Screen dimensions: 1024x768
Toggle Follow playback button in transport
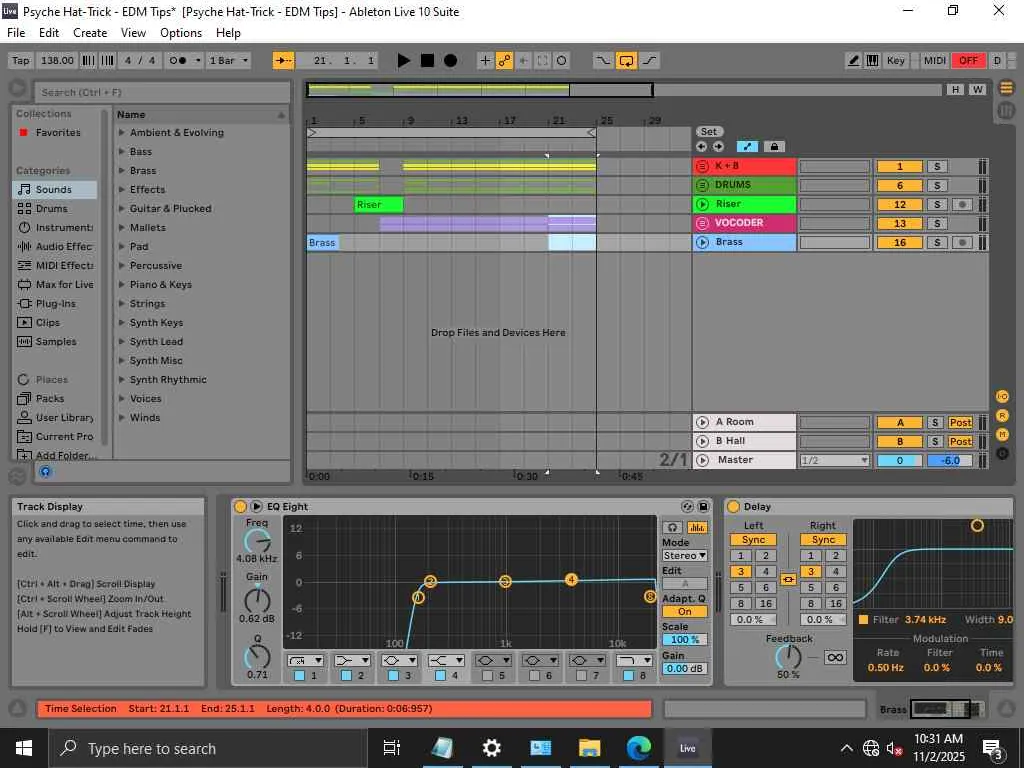pos(283,61)
